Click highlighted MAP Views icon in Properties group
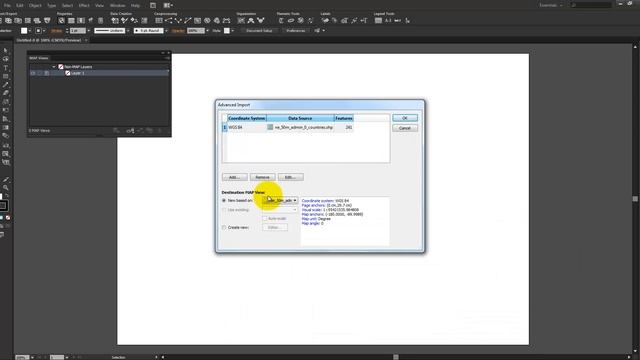 61,20
